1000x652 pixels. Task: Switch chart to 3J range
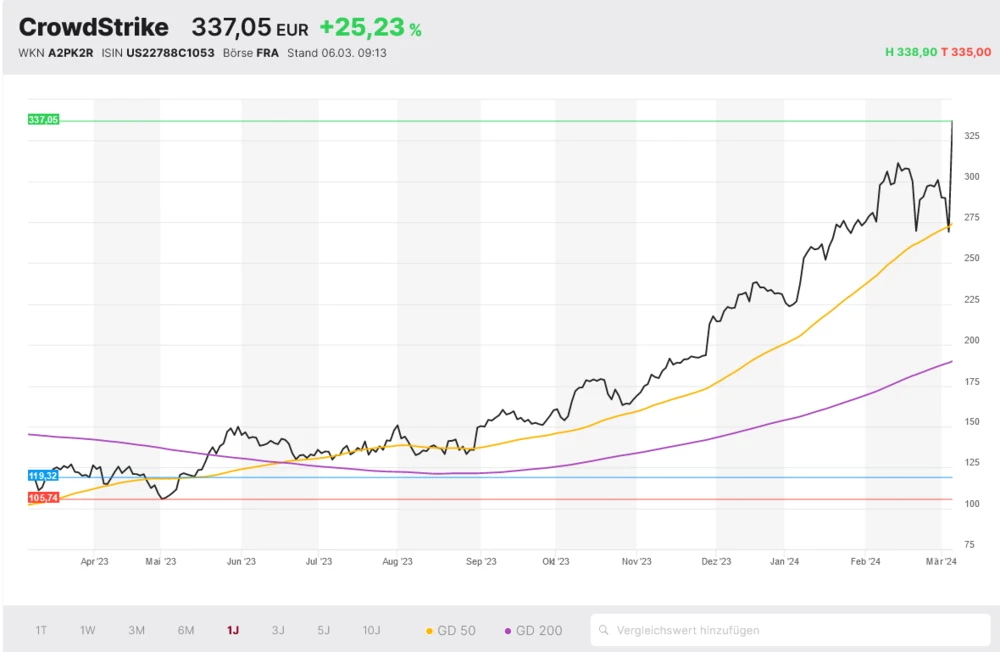click(278, 630)
